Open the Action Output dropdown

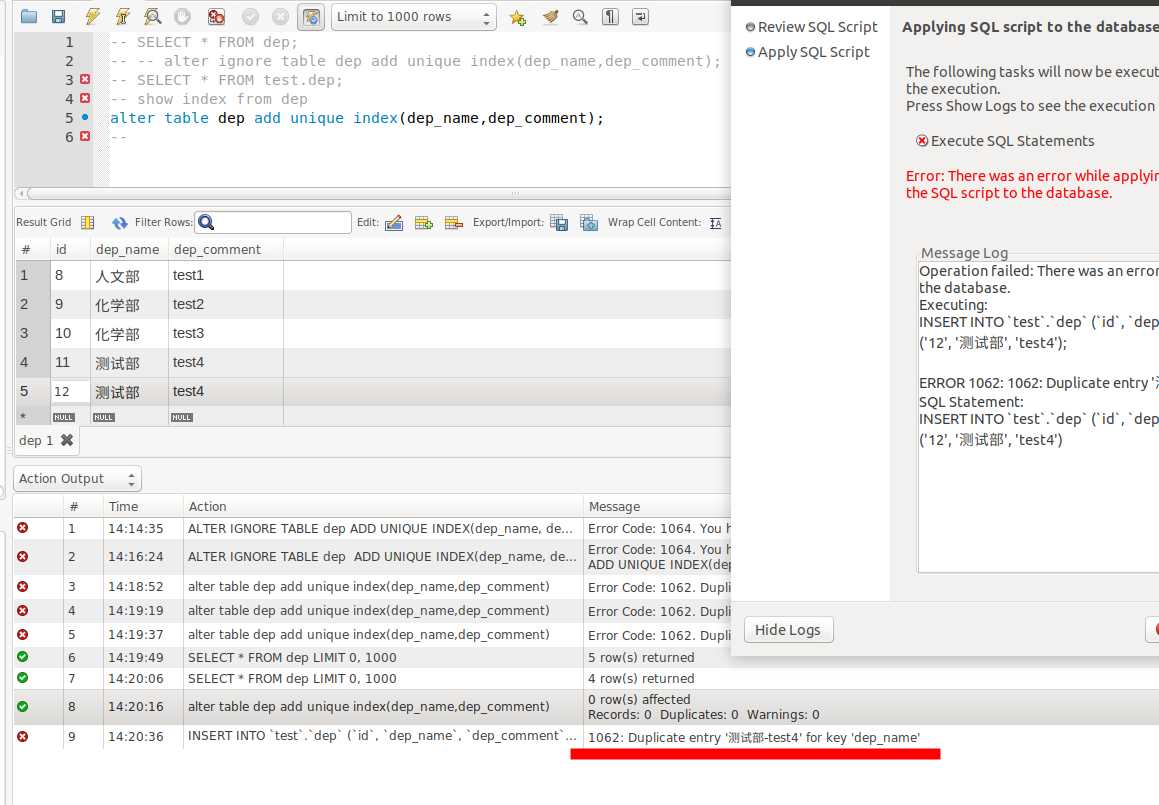coord(78,478)
